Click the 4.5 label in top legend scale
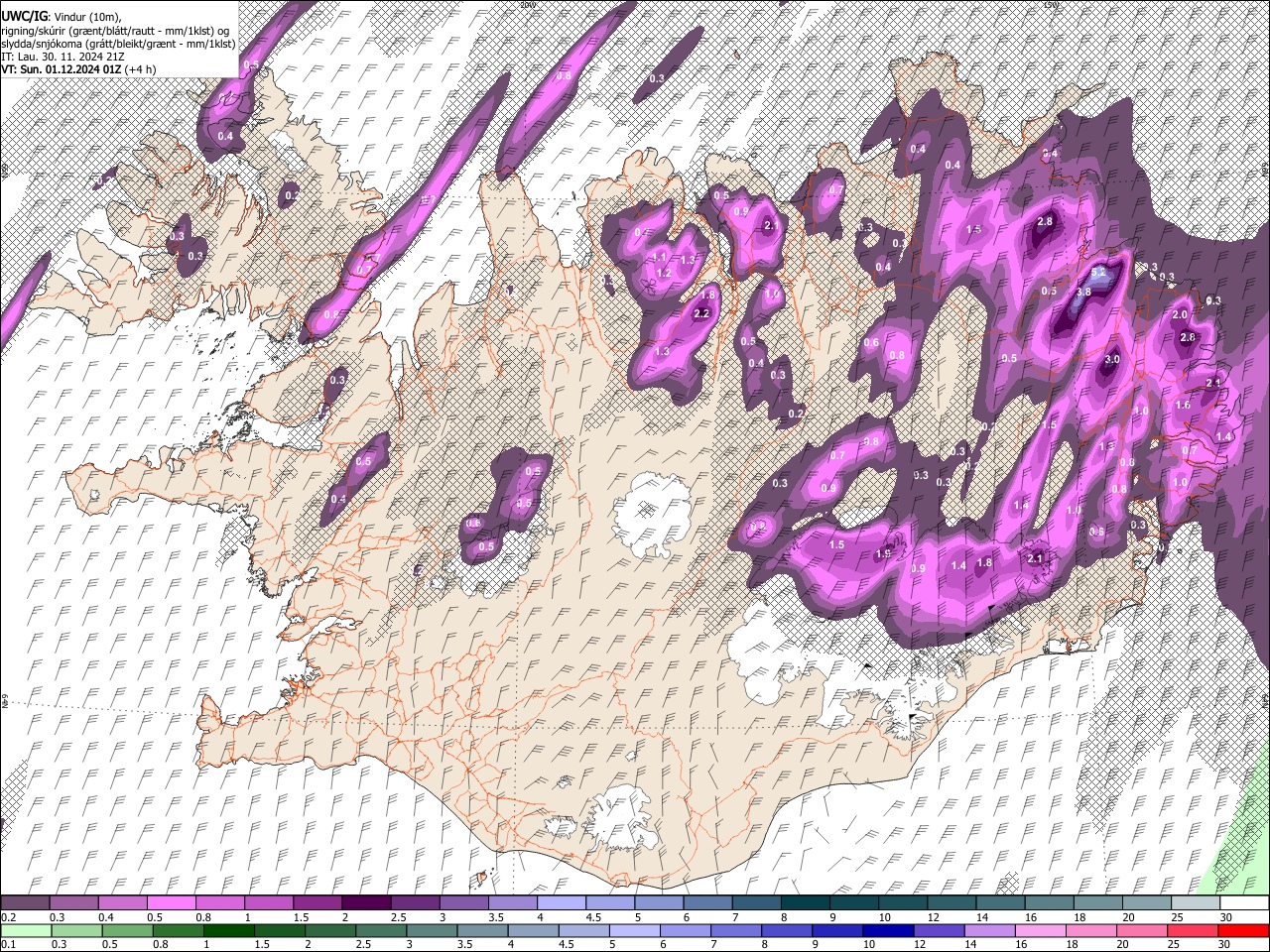 [x=593, y=917]
